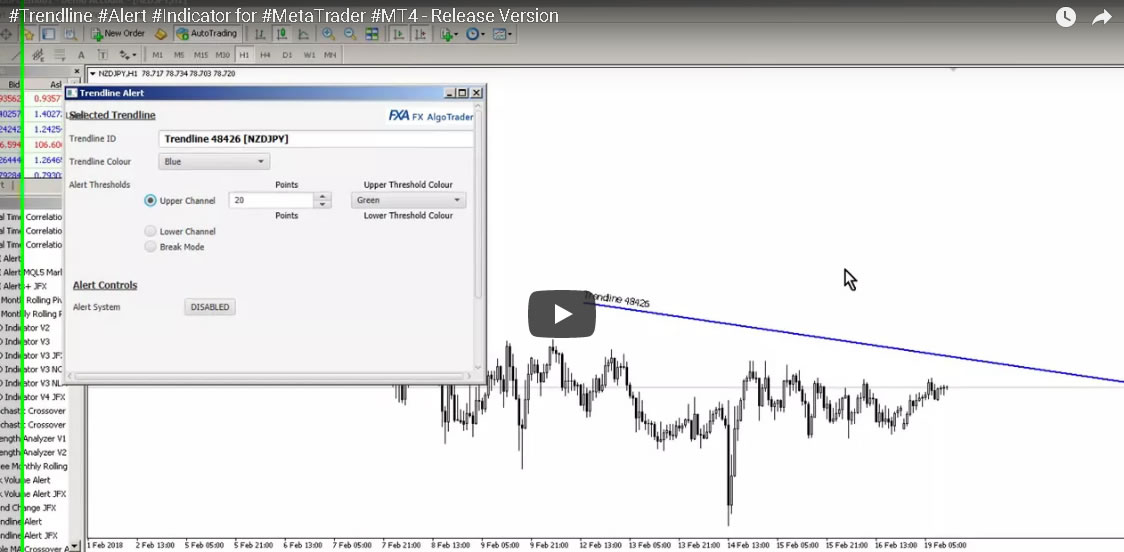Select Indicator V4 JFX in Navigator
The width and height of the screenshot is (1124, 552).
point(33,397)
